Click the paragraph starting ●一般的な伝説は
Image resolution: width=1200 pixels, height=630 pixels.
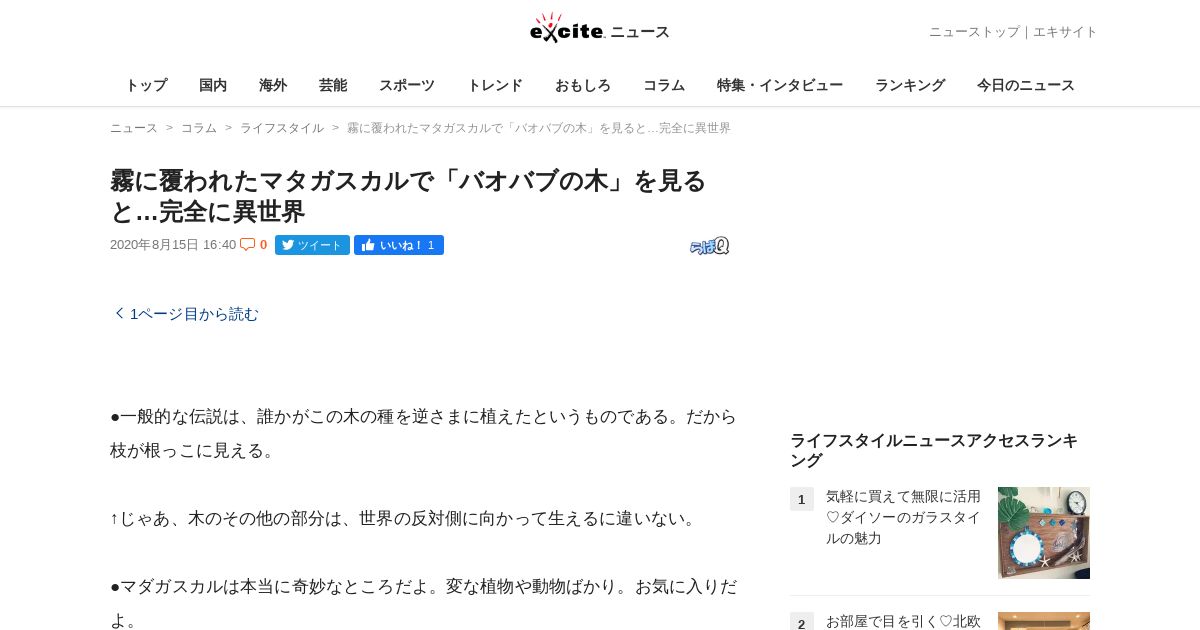423,433
